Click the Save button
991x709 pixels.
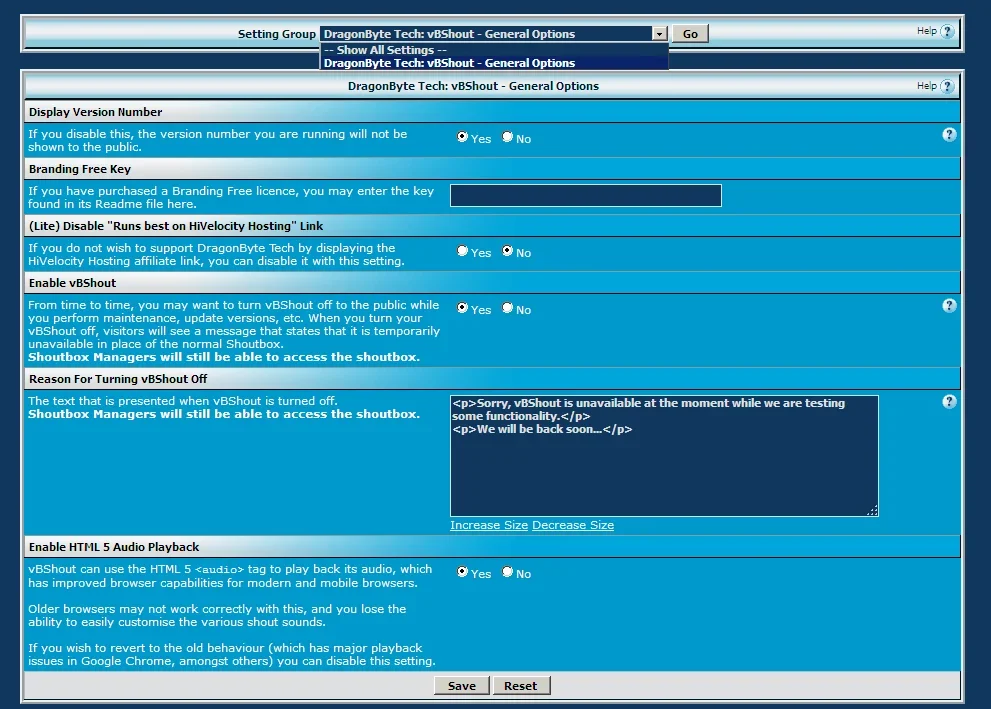coord(461,686)
